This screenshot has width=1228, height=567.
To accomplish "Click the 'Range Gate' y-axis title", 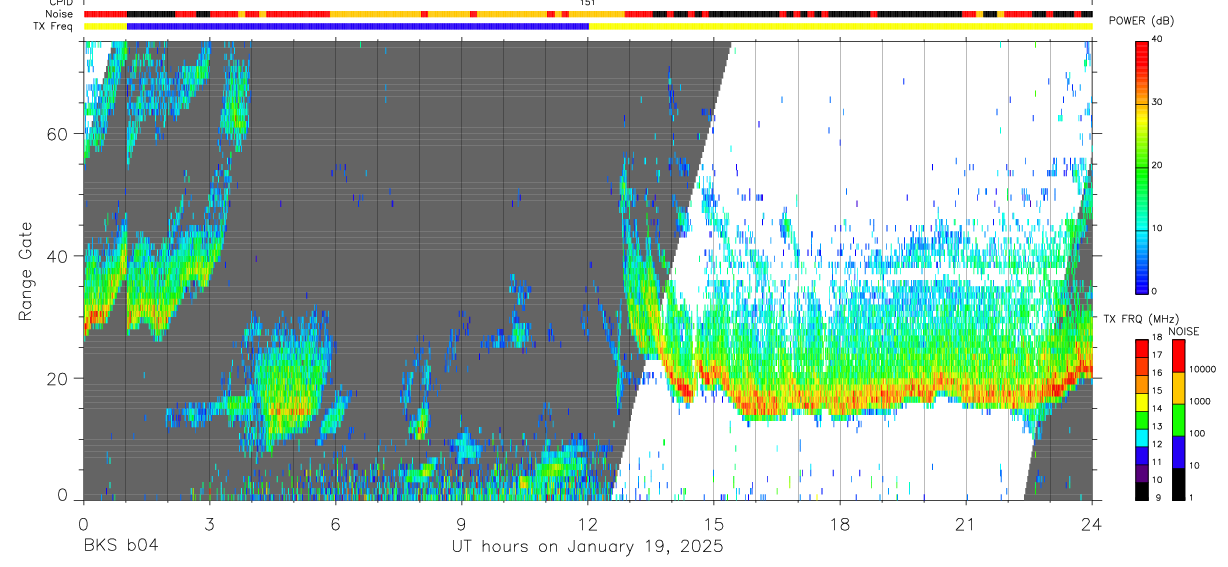I will pos(27,272).
